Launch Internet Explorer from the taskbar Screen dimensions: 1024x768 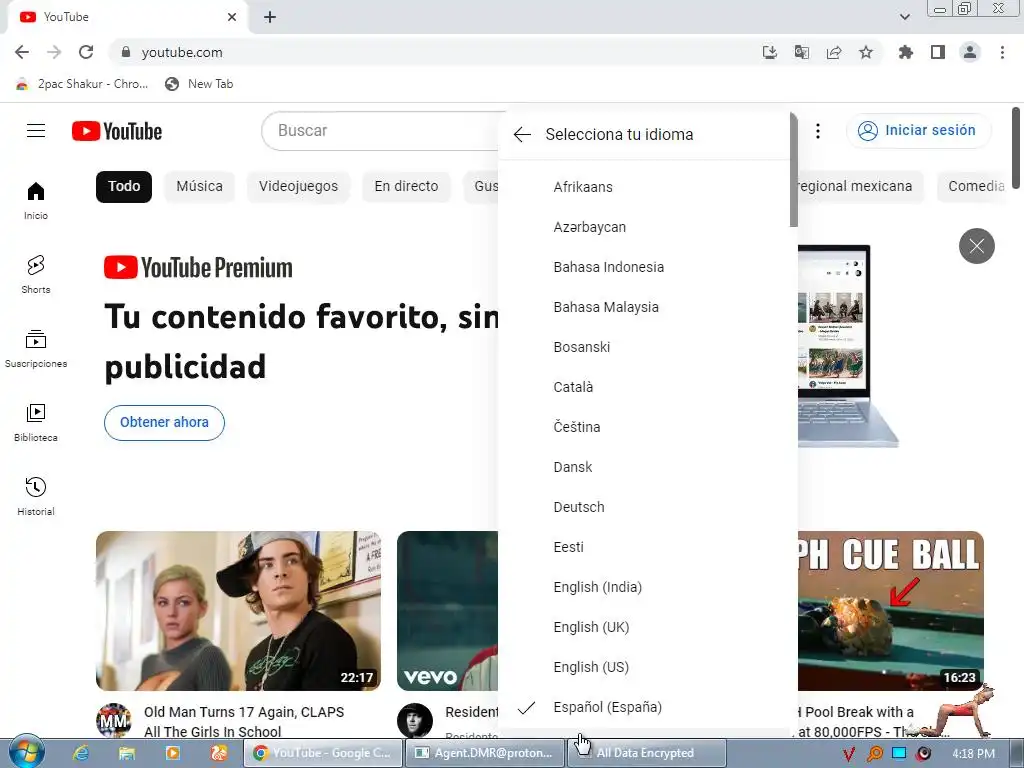[x=81, y=753]
